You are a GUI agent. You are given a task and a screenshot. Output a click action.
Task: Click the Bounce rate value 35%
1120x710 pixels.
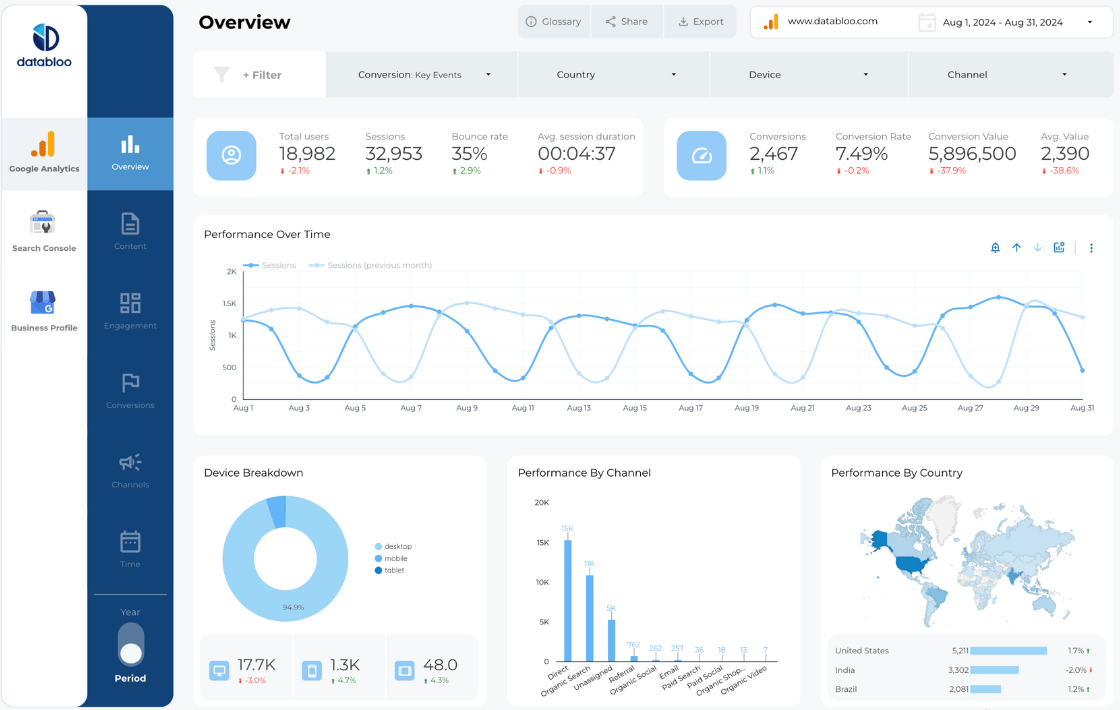[x=469, y=154]
